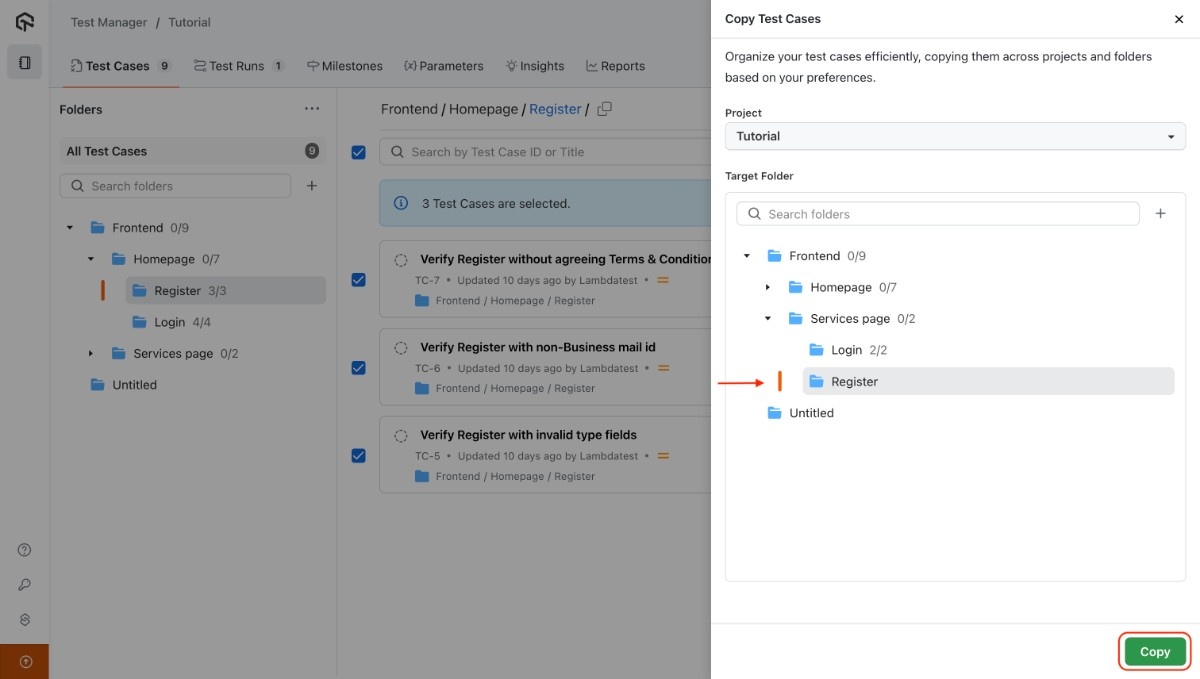
Task: Click the key icon in left sidebar
Action: (25, 585)
